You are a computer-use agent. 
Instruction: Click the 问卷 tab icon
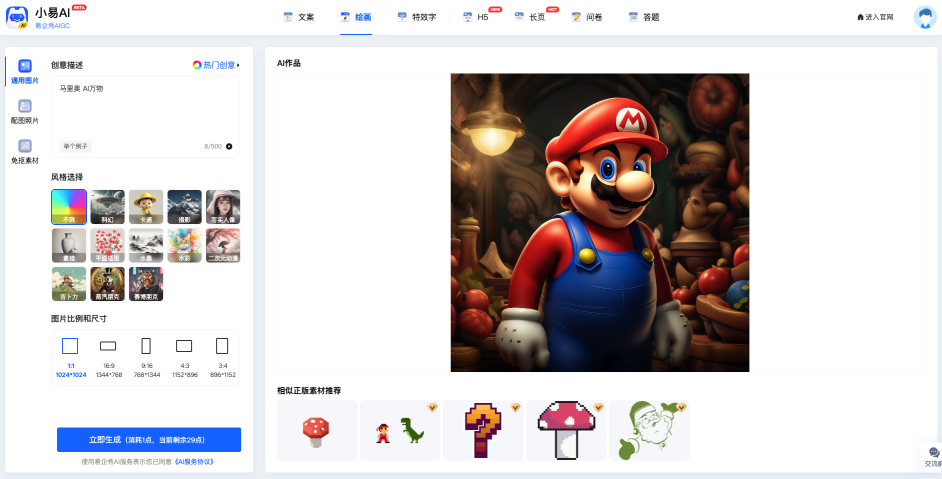[x=576, y=17]
